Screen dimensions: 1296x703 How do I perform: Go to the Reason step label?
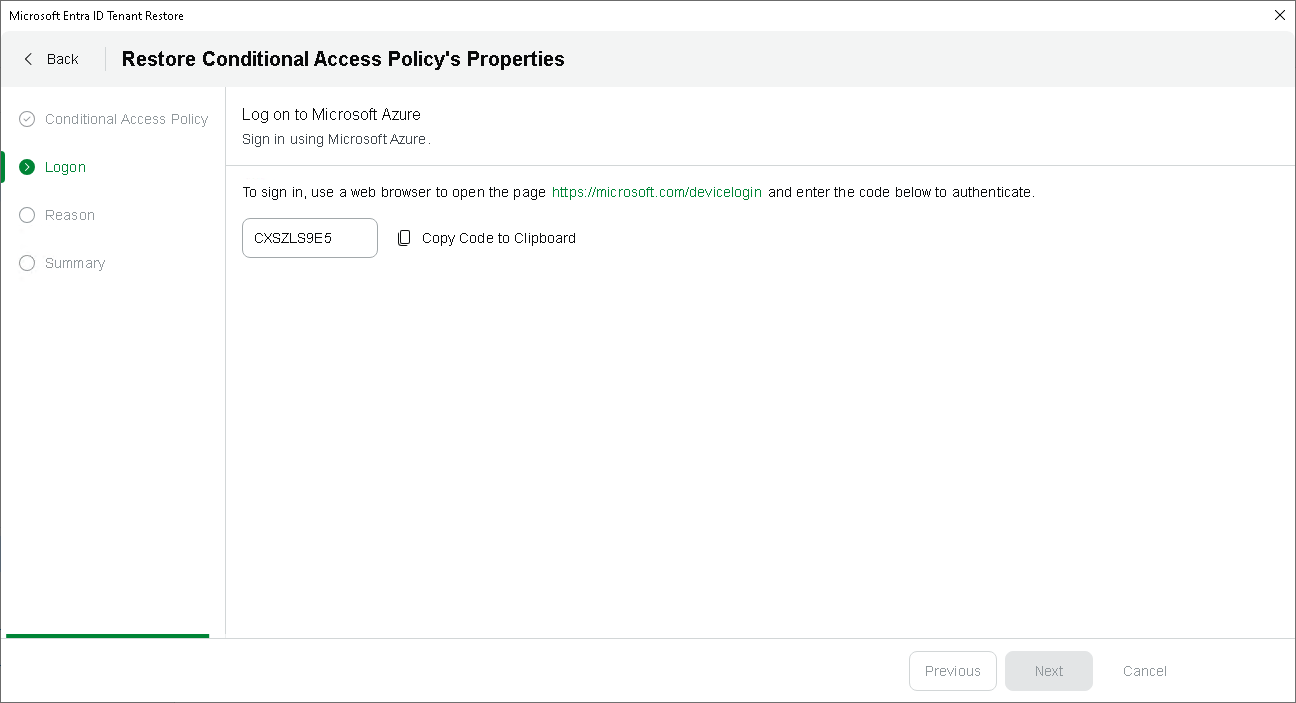coord(70,215)
